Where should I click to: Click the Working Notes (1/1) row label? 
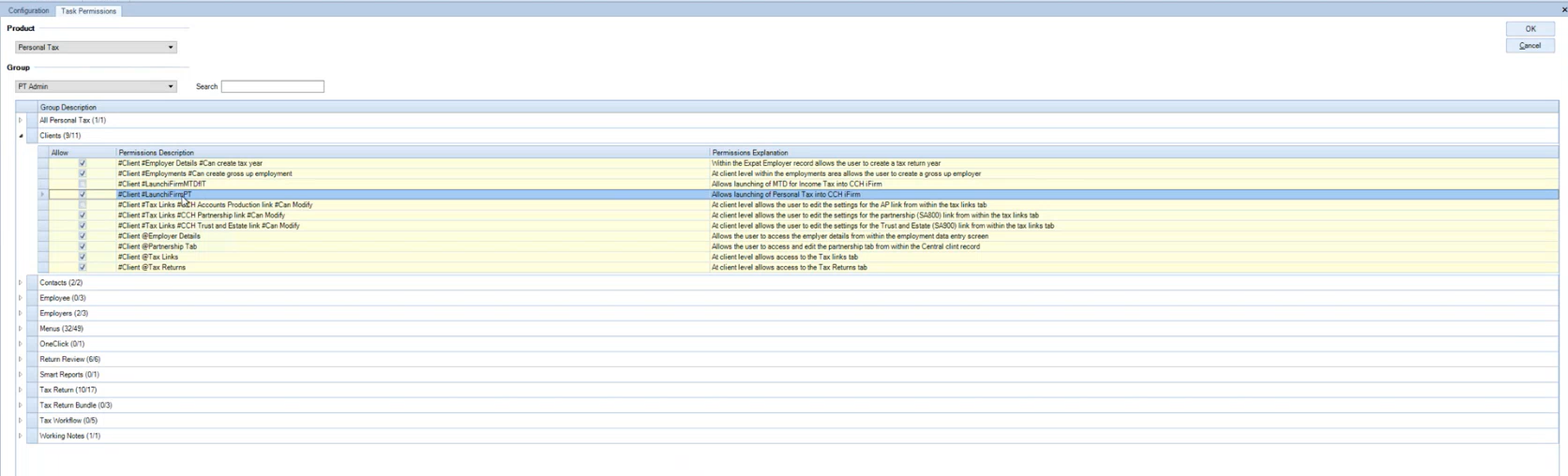[x=69, y=436]
